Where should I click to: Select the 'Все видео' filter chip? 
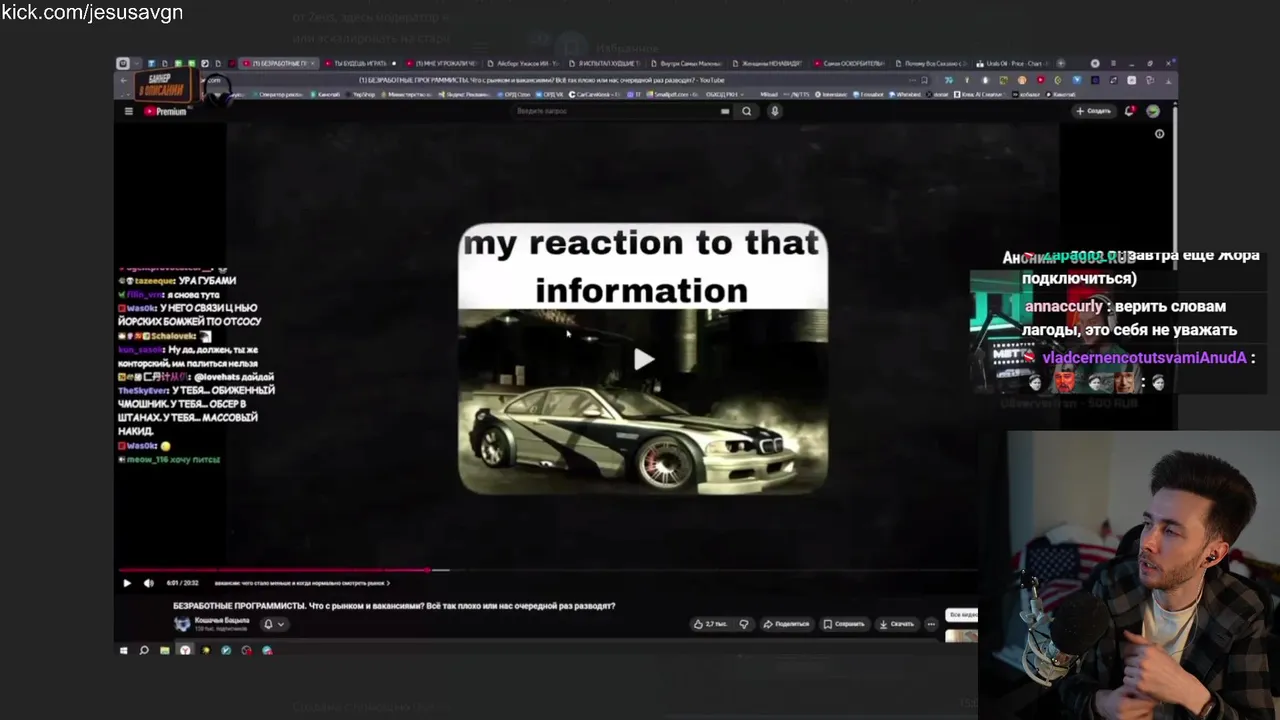point(962,615)
